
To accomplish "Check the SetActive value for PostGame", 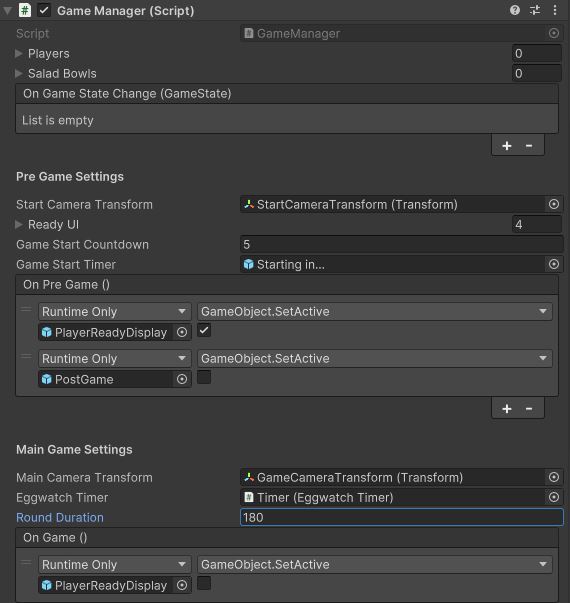I will (x=204, y=377).
